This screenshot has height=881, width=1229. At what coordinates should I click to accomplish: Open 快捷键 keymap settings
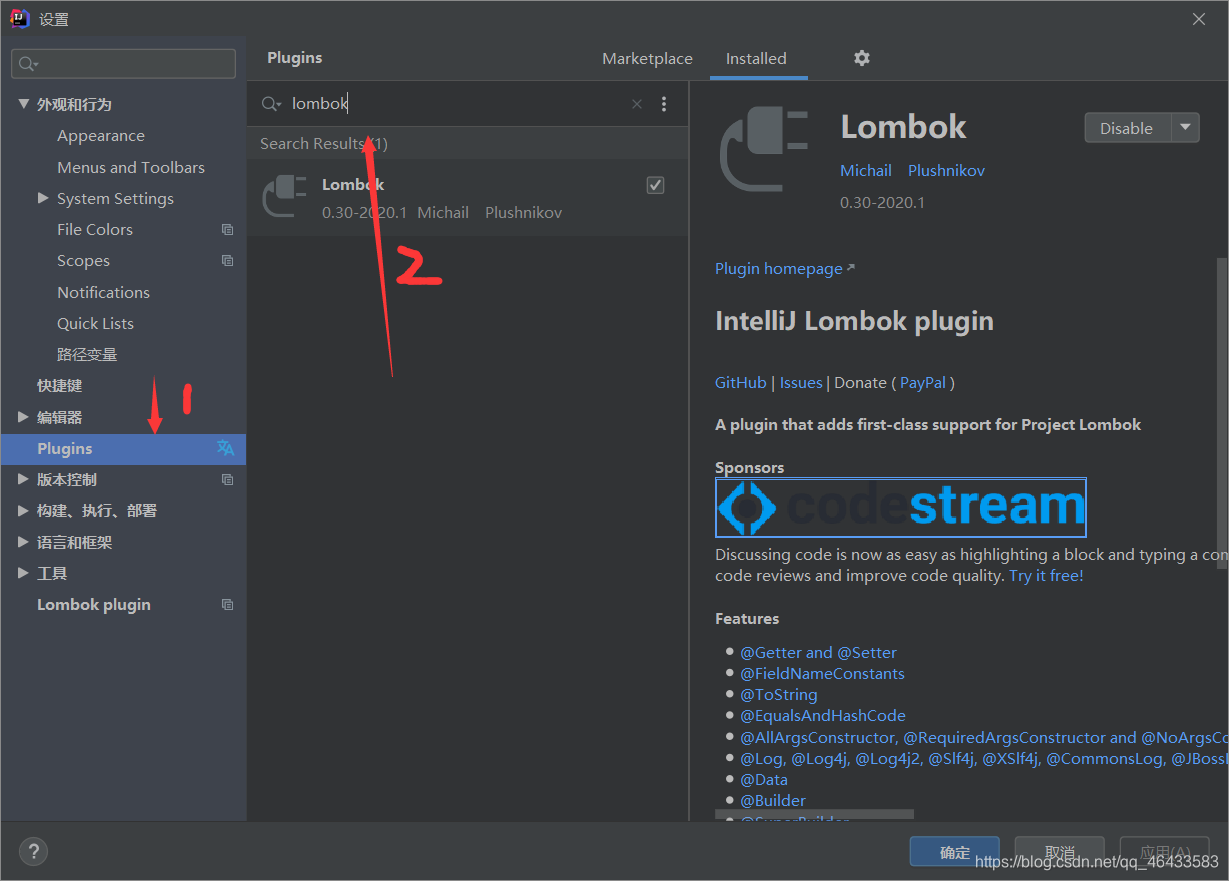coord(59,386)
